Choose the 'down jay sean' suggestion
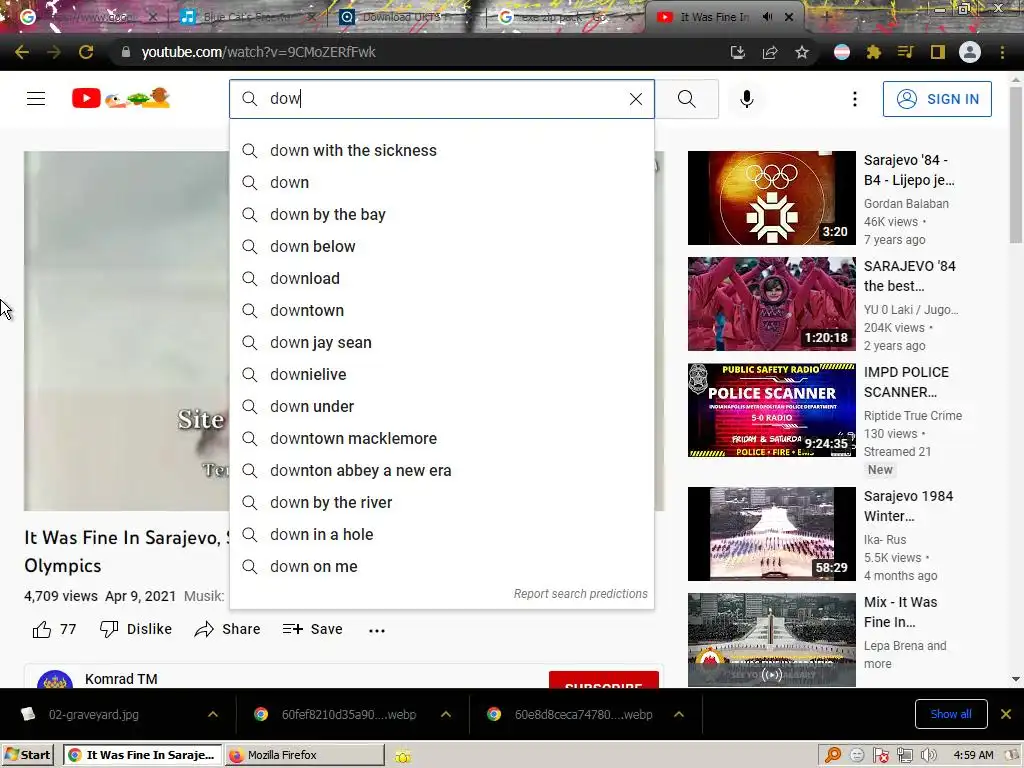Screen dimensions: 1024x768 (441, 342)
